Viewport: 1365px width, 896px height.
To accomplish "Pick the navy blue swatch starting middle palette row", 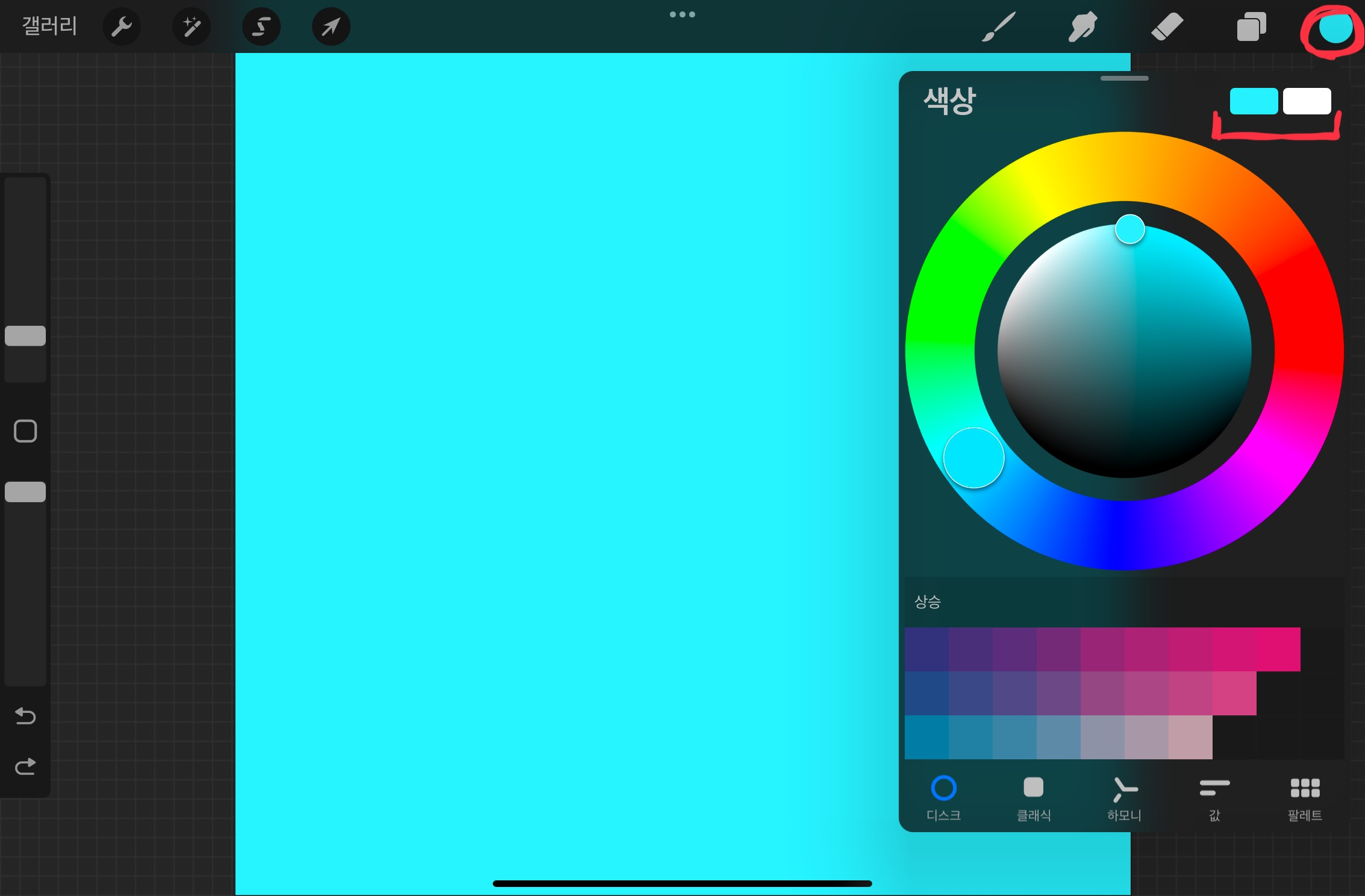I will coord(926,693).
